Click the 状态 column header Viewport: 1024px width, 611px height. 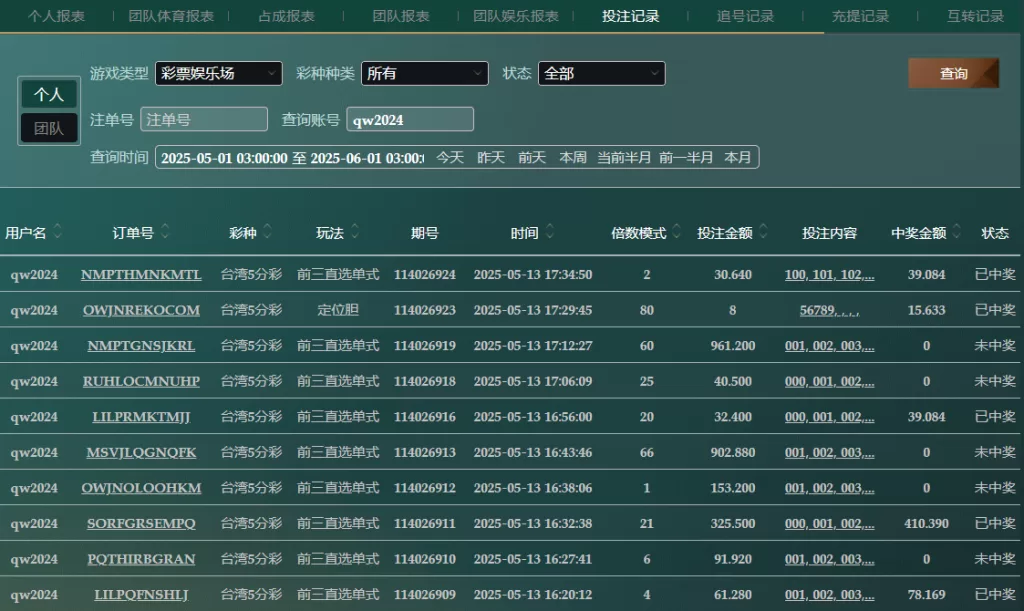coord(995,233)
